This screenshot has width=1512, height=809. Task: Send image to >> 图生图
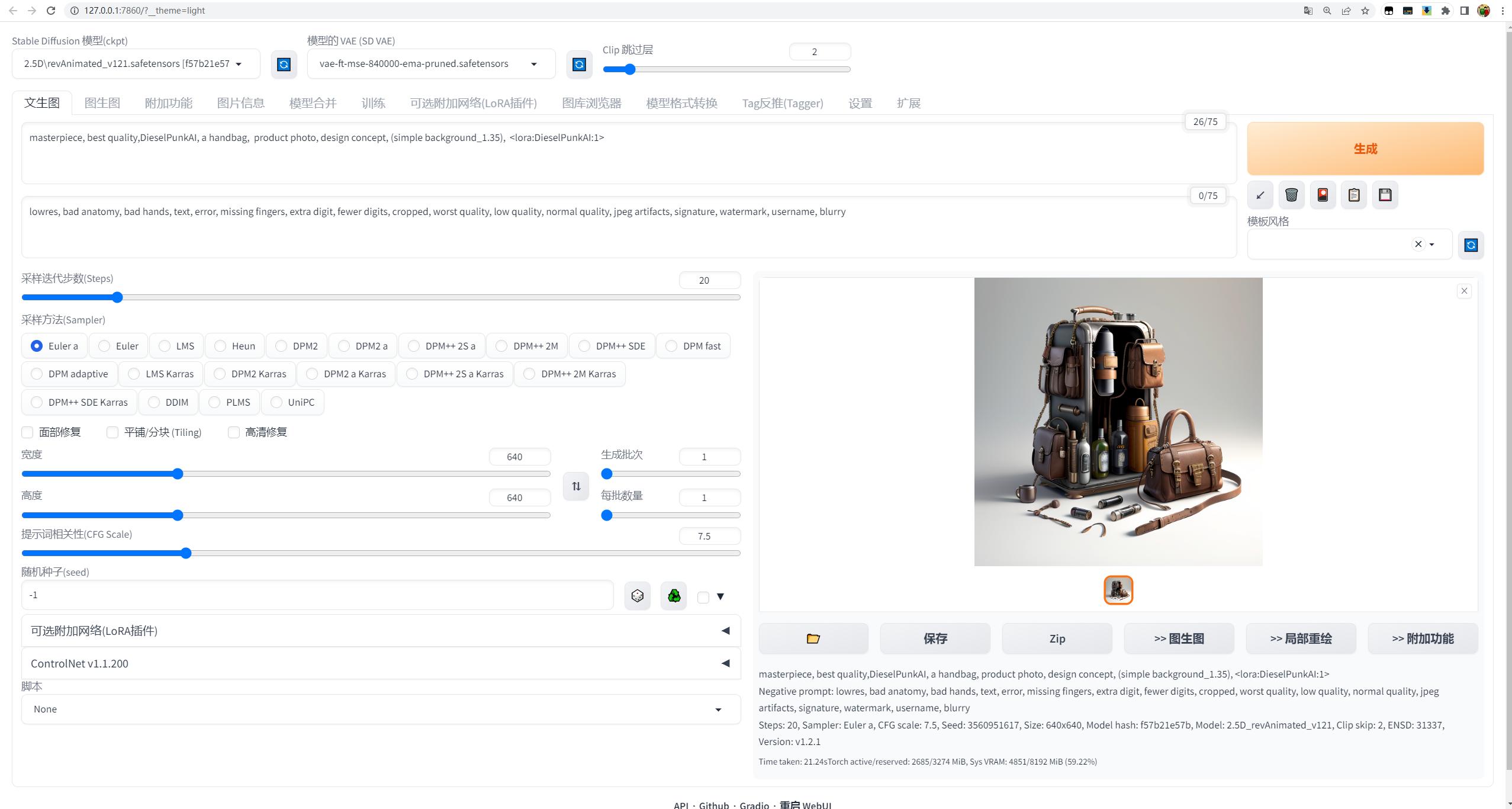[x=1179, y=638]
